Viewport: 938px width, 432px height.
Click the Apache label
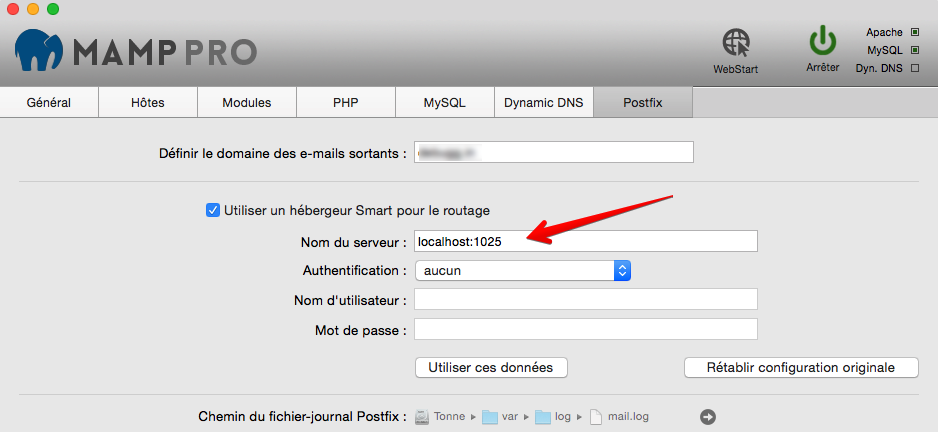pos(884,32)
